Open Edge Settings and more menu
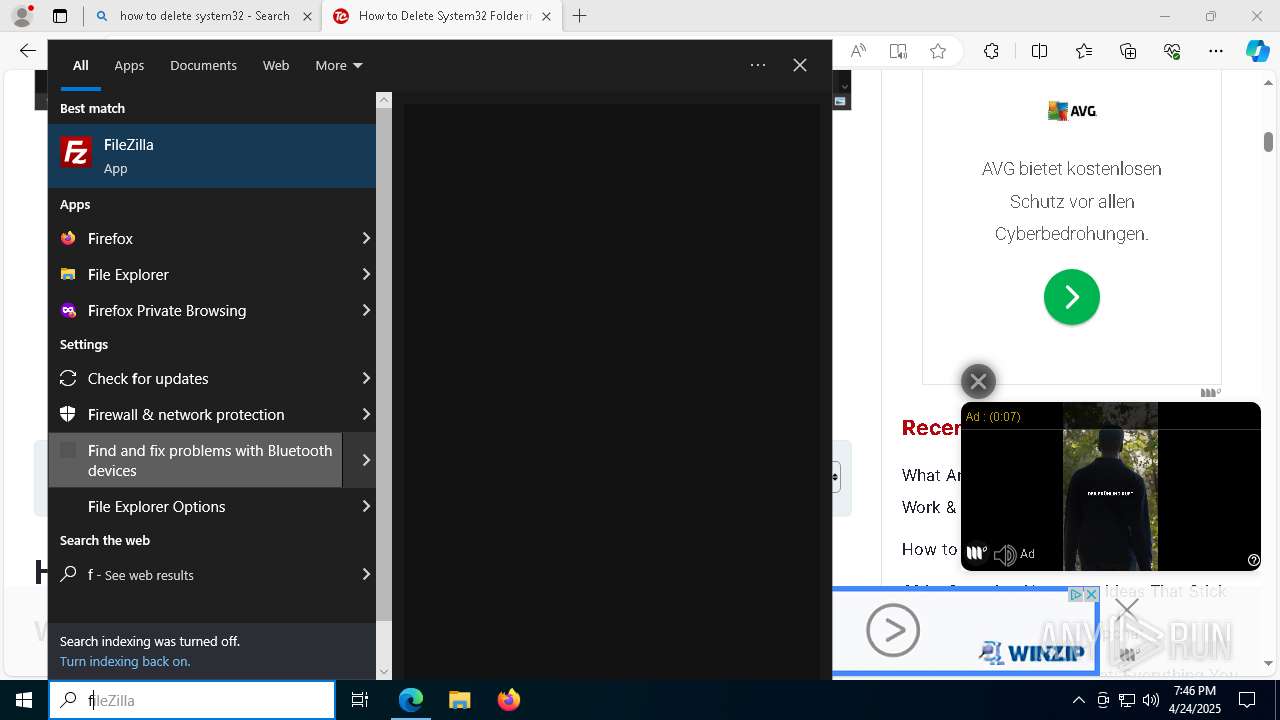 pyautogui.click(x=1216, y=51)
